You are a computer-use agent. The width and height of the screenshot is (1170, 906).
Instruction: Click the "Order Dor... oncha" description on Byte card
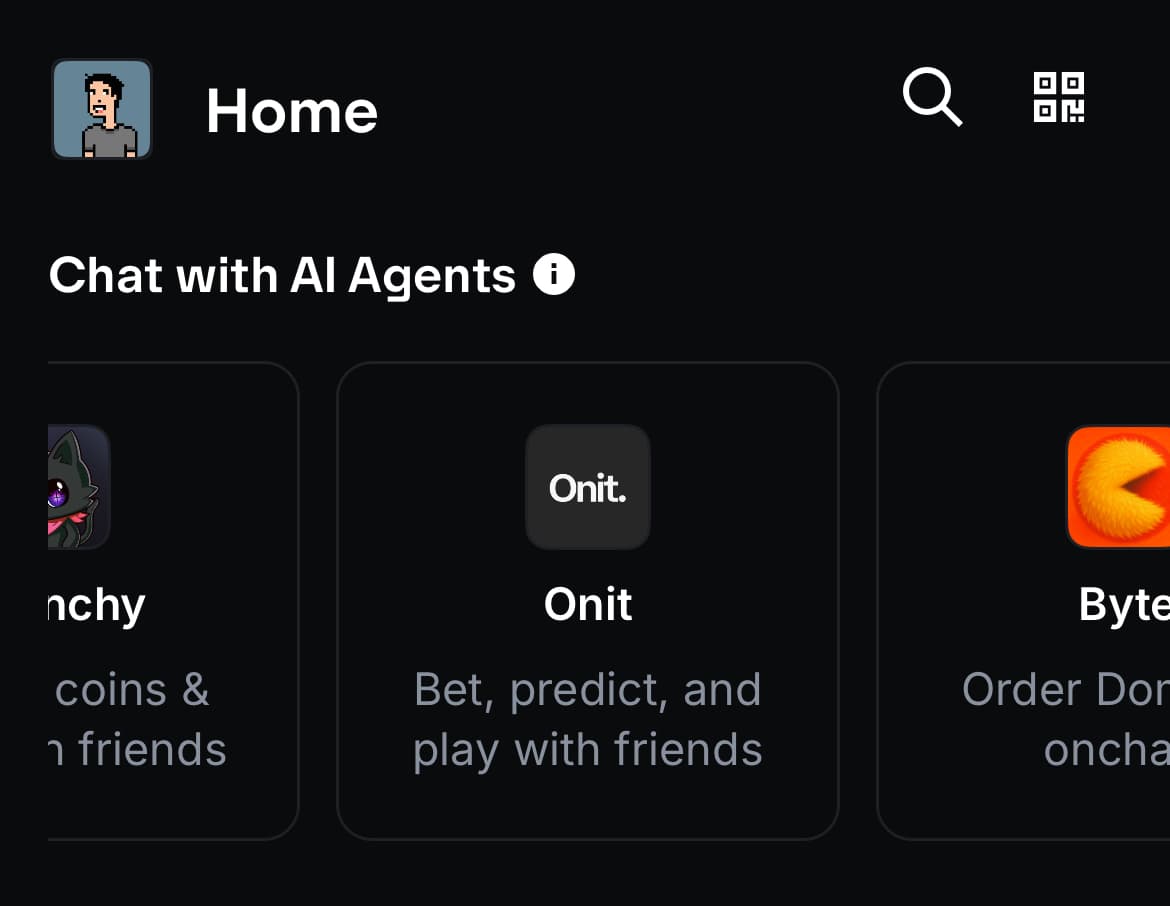pyautogui.click(x=1066, y=719)
